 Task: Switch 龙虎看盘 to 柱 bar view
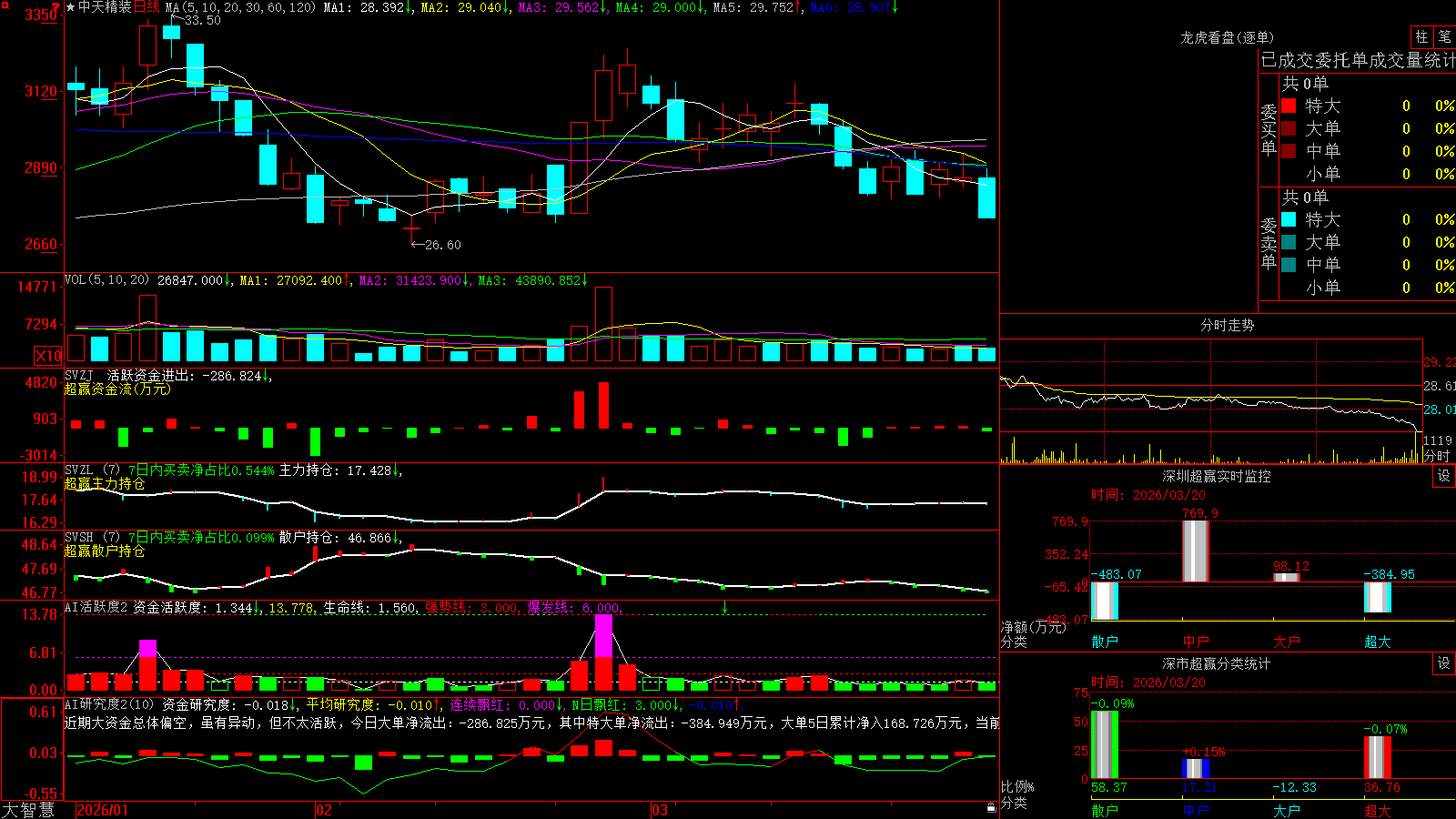pyautogui.click(x=1421, y=36)
